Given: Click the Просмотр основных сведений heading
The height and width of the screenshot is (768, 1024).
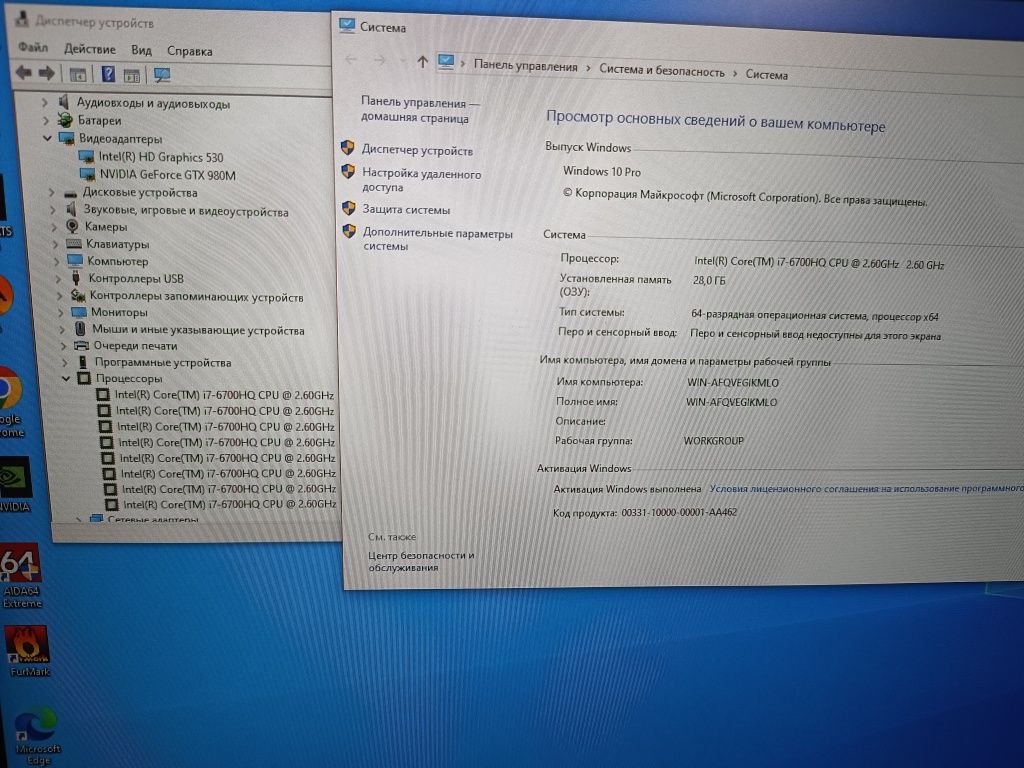Looking at the screenshot, I should click(716, 121).
